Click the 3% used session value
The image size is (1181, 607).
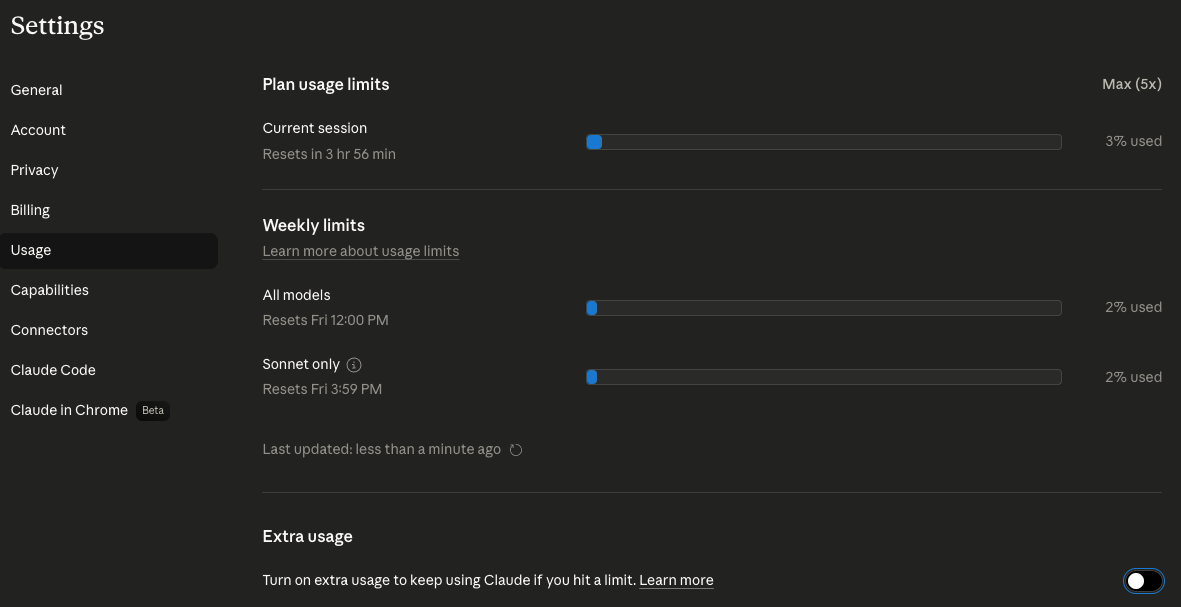[x=1134, y=142]
